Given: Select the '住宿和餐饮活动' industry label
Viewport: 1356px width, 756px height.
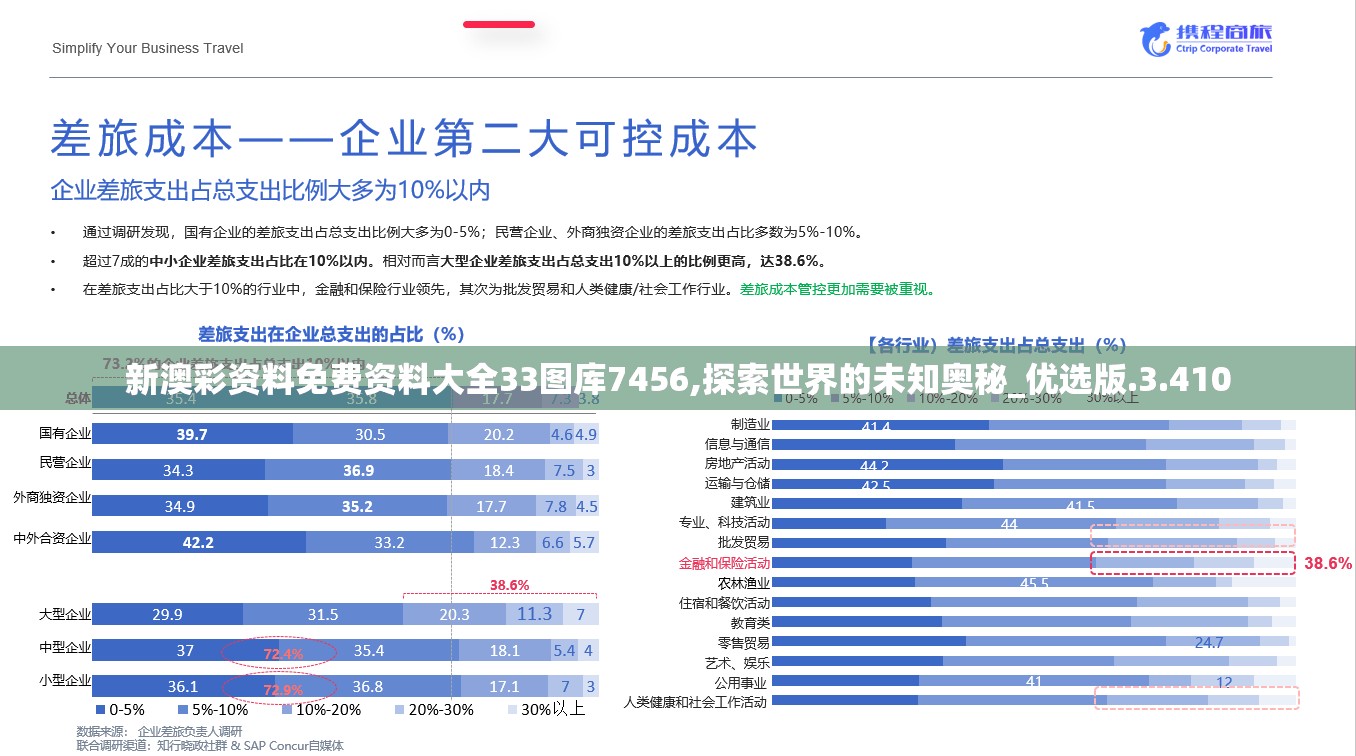Looking at the screenshot, I should coord(724,602).
